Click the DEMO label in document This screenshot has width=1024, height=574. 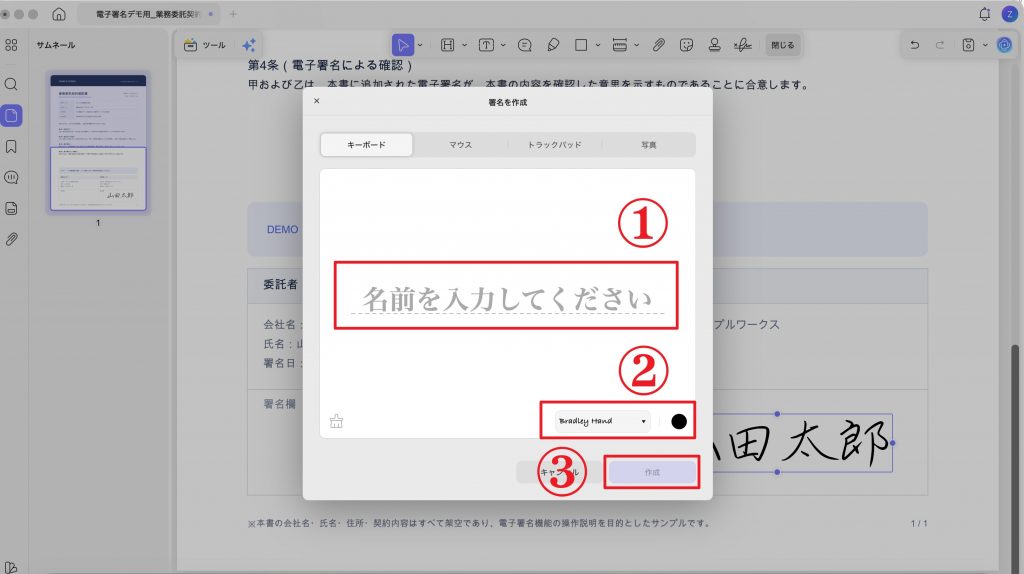pyautogui.click(x=282, y=230)
